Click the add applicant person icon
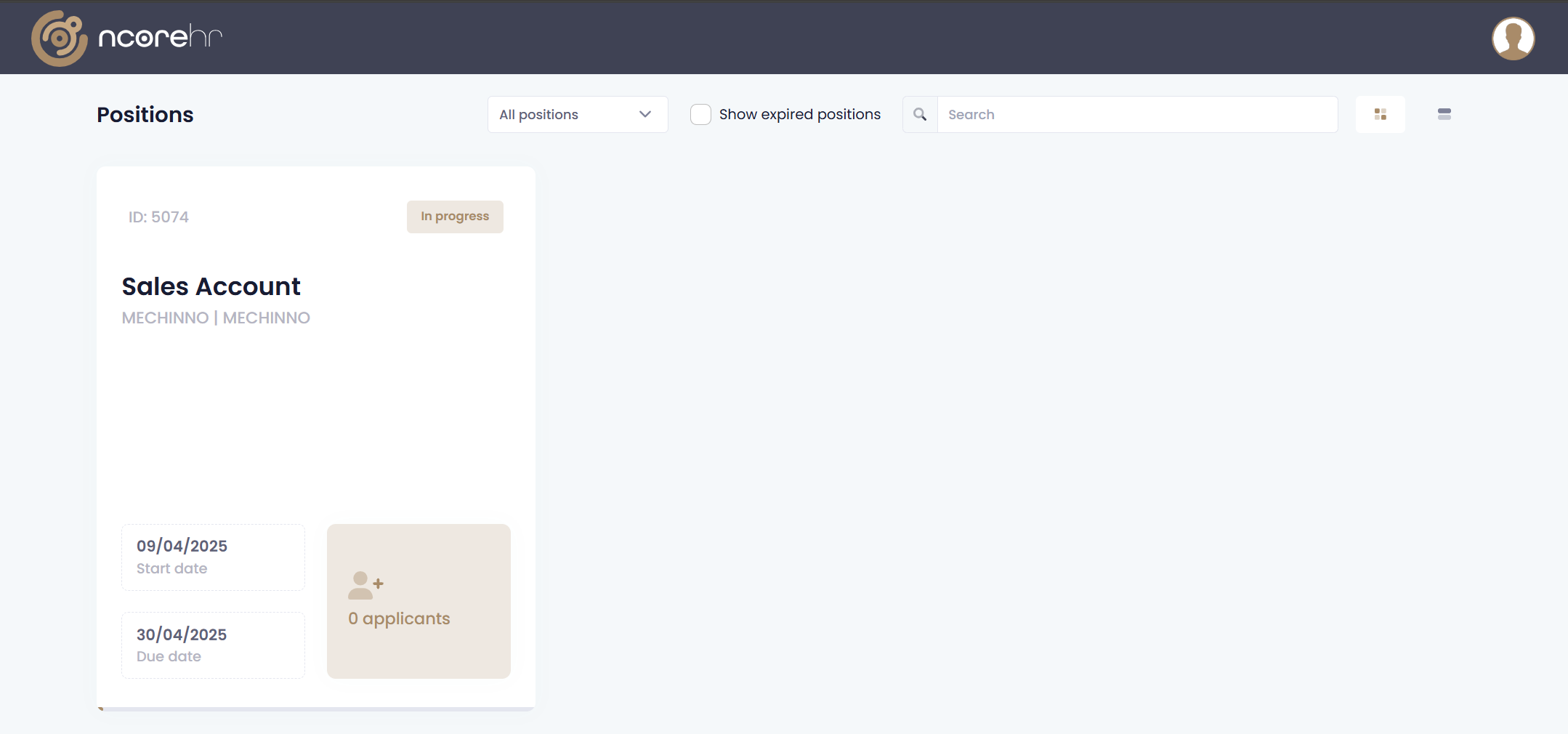 365,585
